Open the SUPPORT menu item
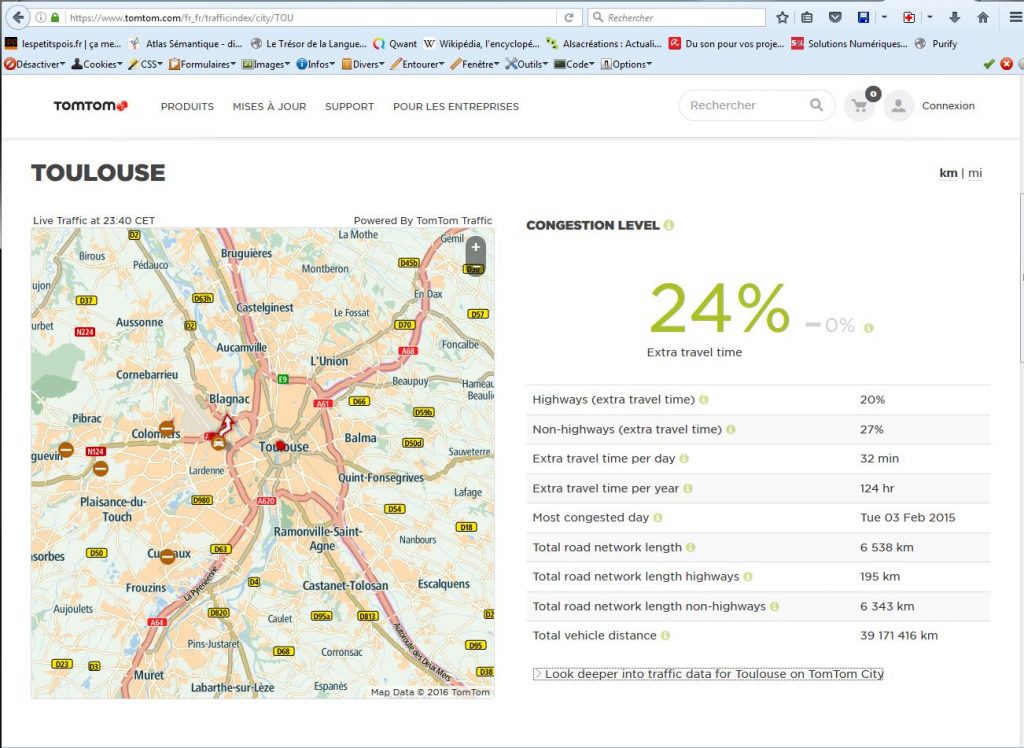 pyautogui.click(x=349, y=106)
